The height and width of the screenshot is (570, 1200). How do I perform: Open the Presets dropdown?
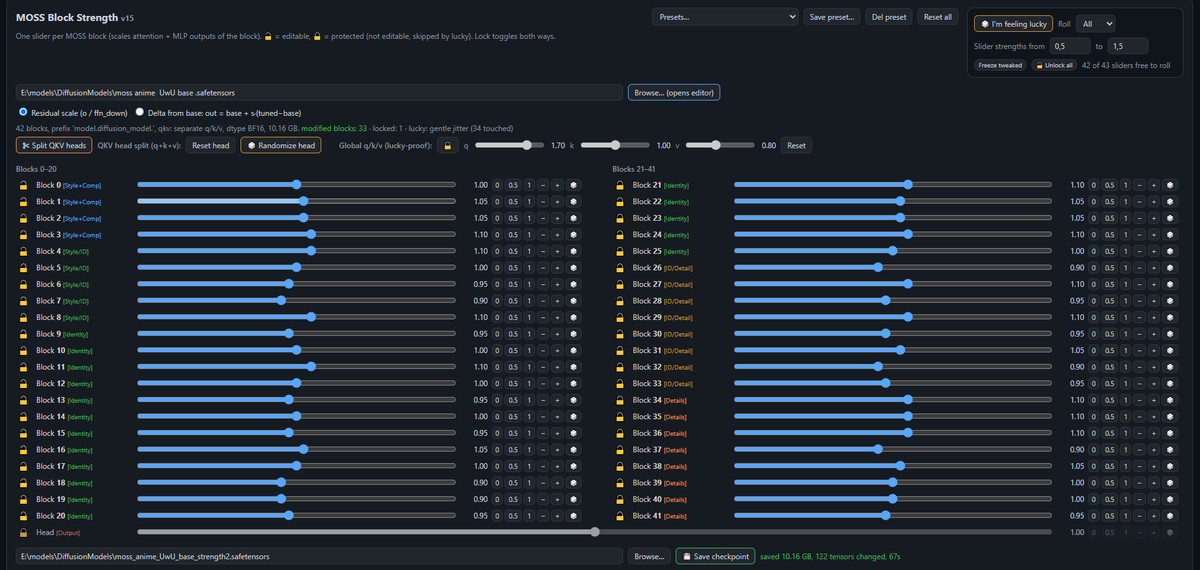pyautogui.click(x=725, y=17)
